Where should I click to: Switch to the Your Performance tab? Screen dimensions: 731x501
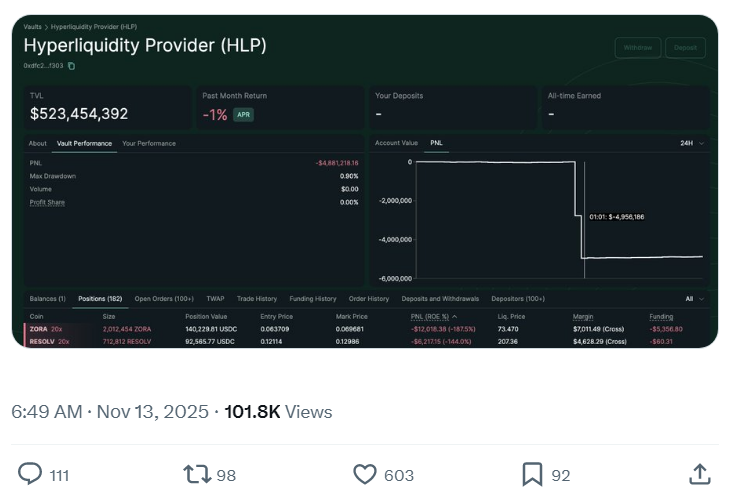point(149,143)
